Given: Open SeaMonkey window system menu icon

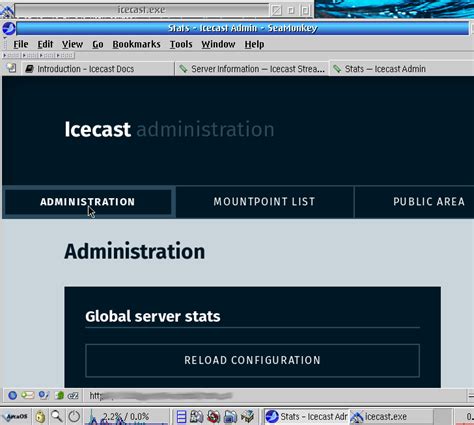Looking at the screenshot, I should (9, 28).
